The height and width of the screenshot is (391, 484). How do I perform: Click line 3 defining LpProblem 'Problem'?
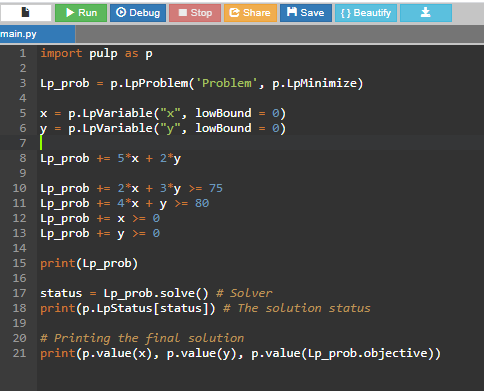click(x=201, y=83)
